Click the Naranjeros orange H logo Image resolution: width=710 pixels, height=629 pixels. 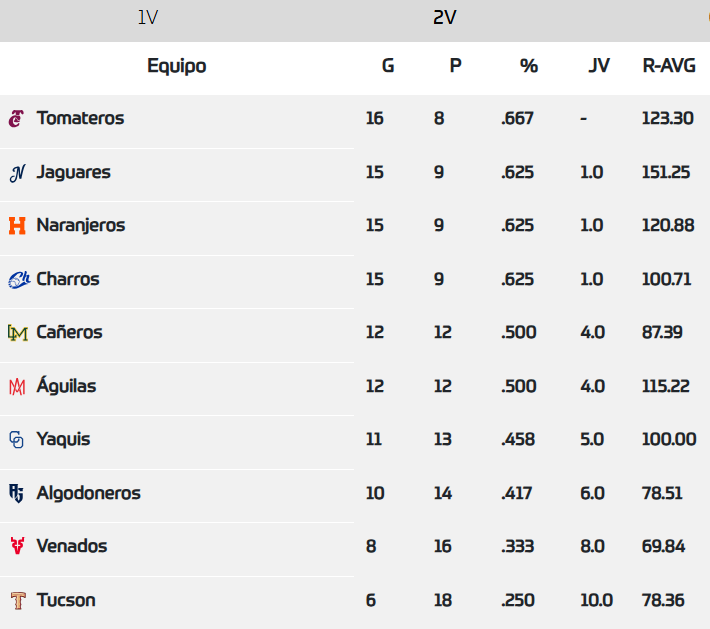[x=16, y=226]
